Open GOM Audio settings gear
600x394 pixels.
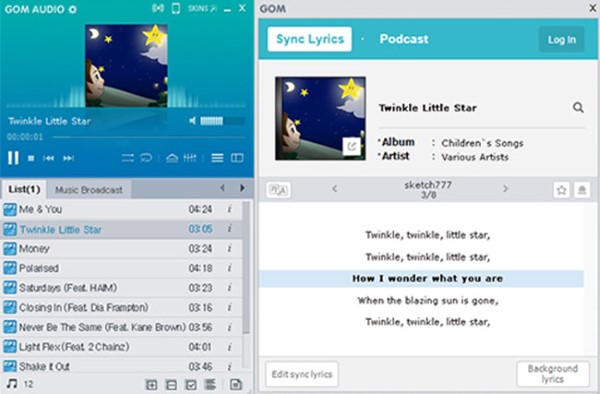(73, 9)
